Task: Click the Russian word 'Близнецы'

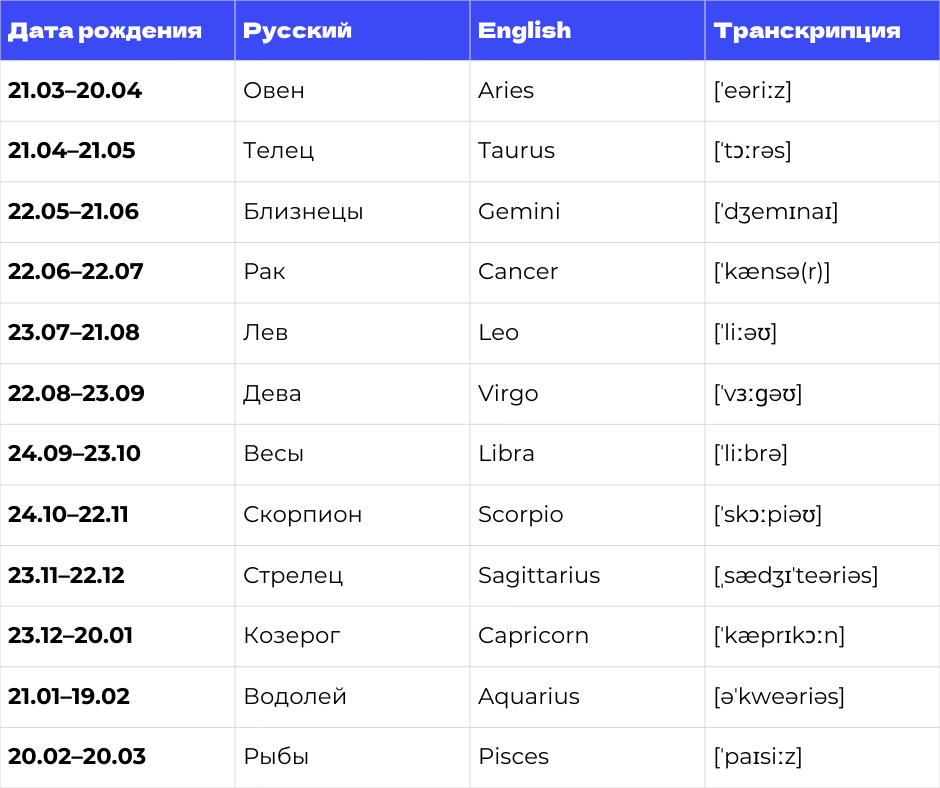Action: 303,212
